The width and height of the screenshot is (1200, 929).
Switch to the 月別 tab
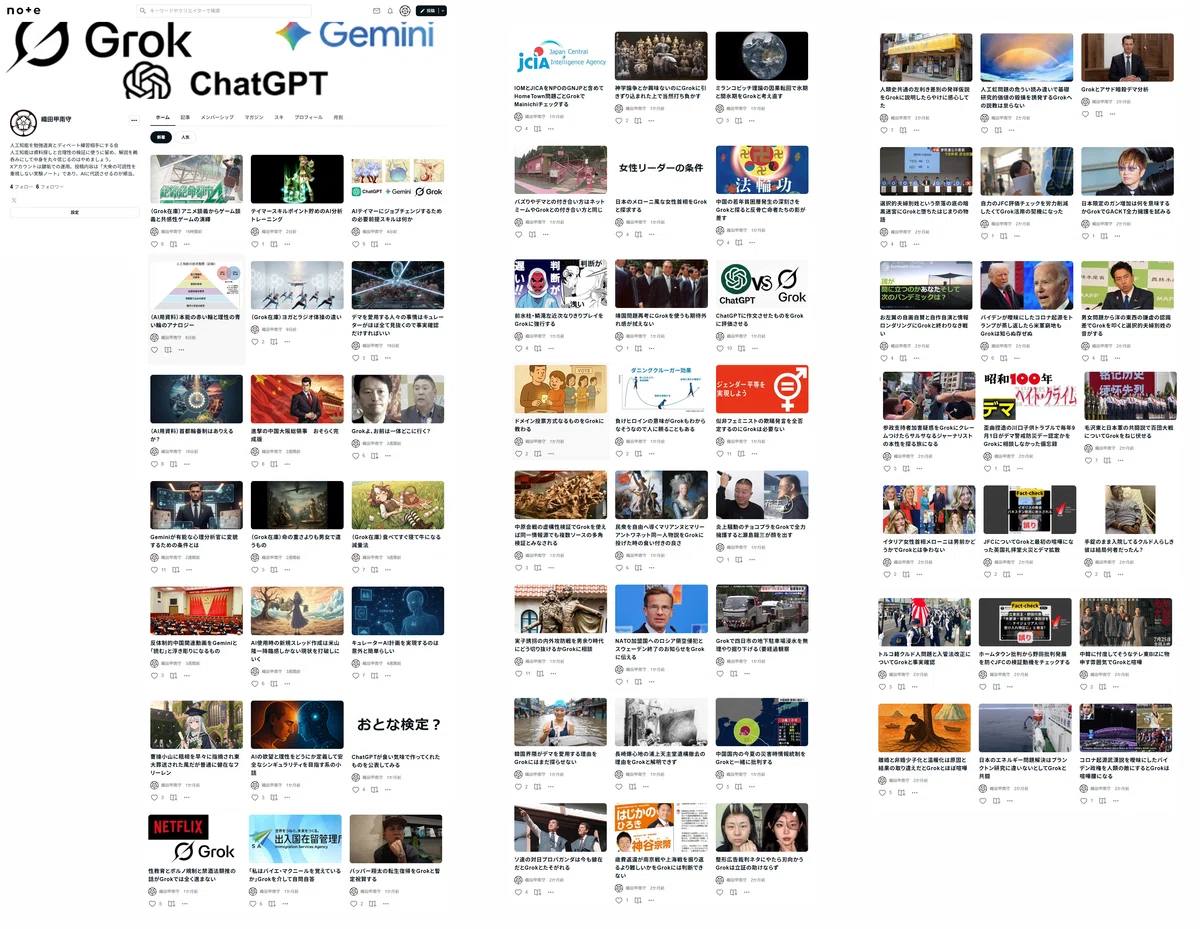coord(338,117)
